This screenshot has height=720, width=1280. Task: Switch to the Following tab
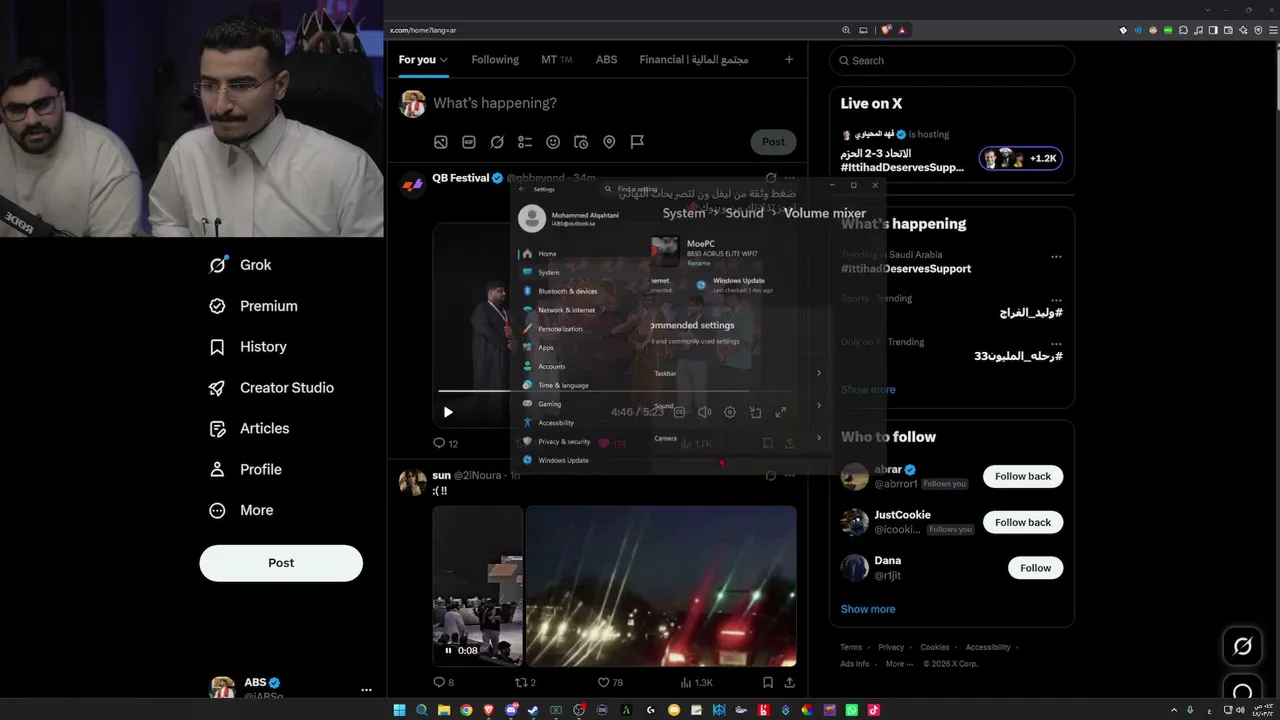(x=495, y=60)
